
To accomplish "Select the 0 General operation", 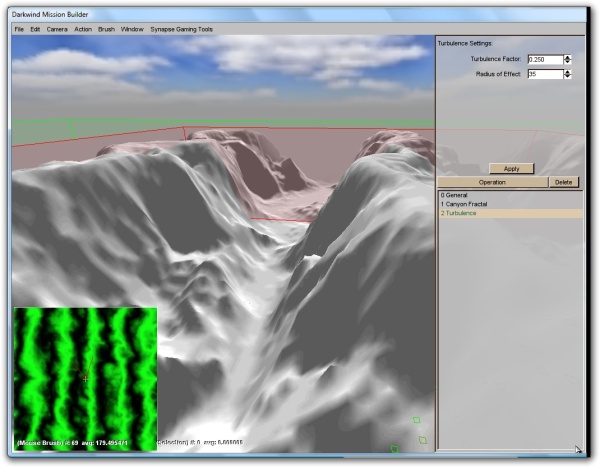I will [x=458, y=194].
